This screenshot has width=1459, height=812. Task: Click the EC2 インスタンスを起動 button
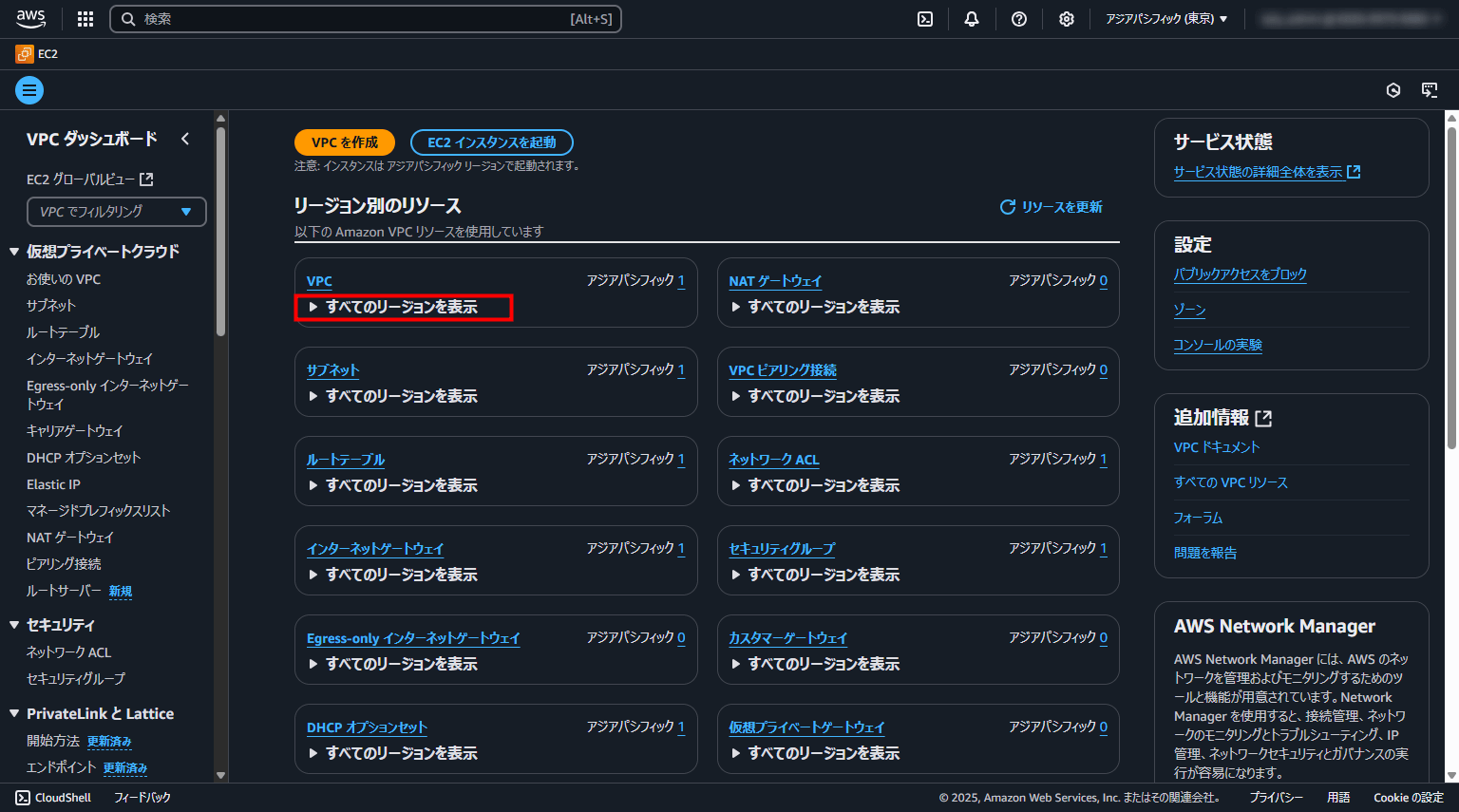[x=492, y=142]
